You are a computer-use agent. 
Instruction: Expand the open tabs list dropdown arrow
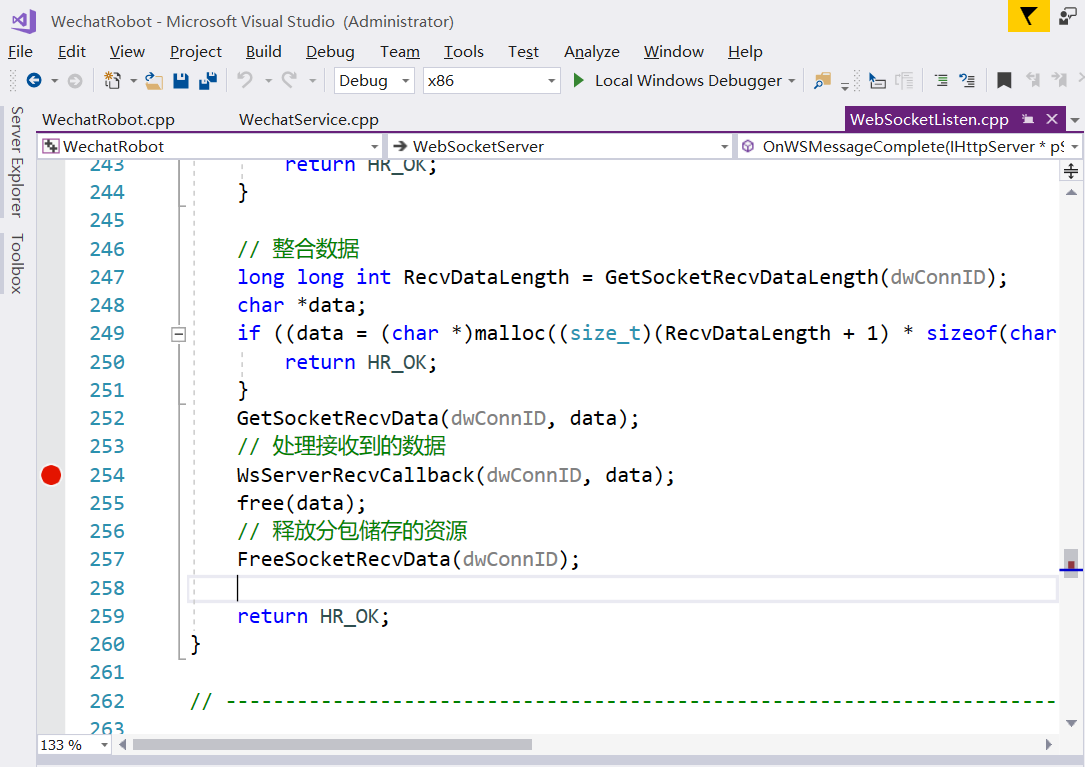[1075, 120]
